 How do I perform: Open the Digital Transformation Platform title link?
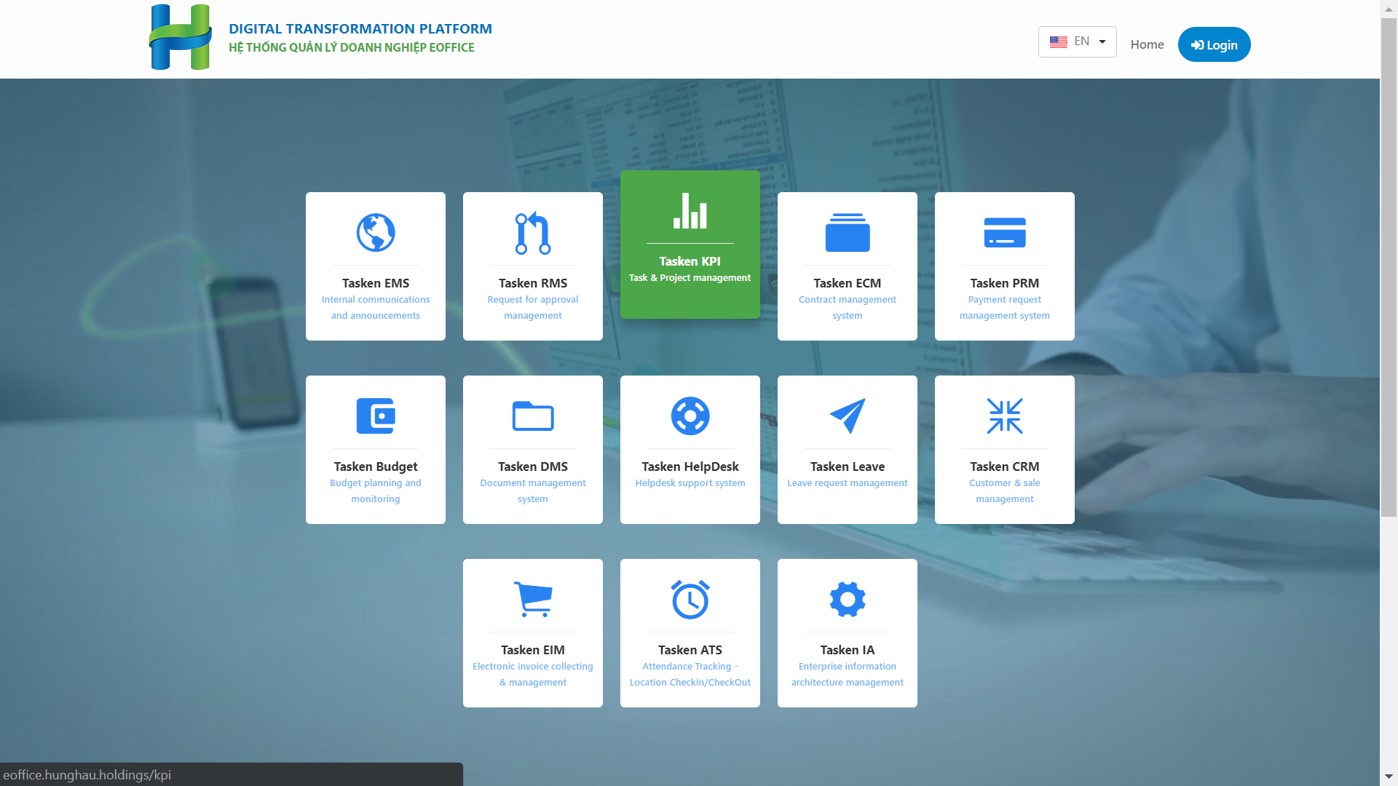360,29
